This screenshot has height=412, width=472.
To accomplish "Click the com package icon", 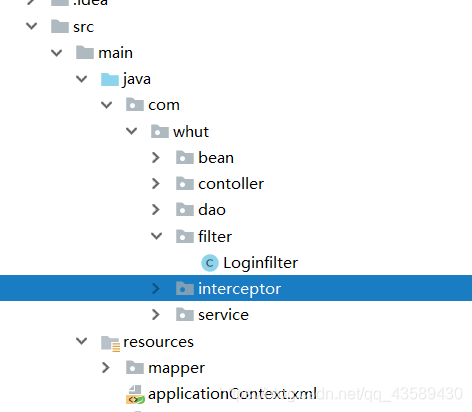I will (x=135, y=105).
